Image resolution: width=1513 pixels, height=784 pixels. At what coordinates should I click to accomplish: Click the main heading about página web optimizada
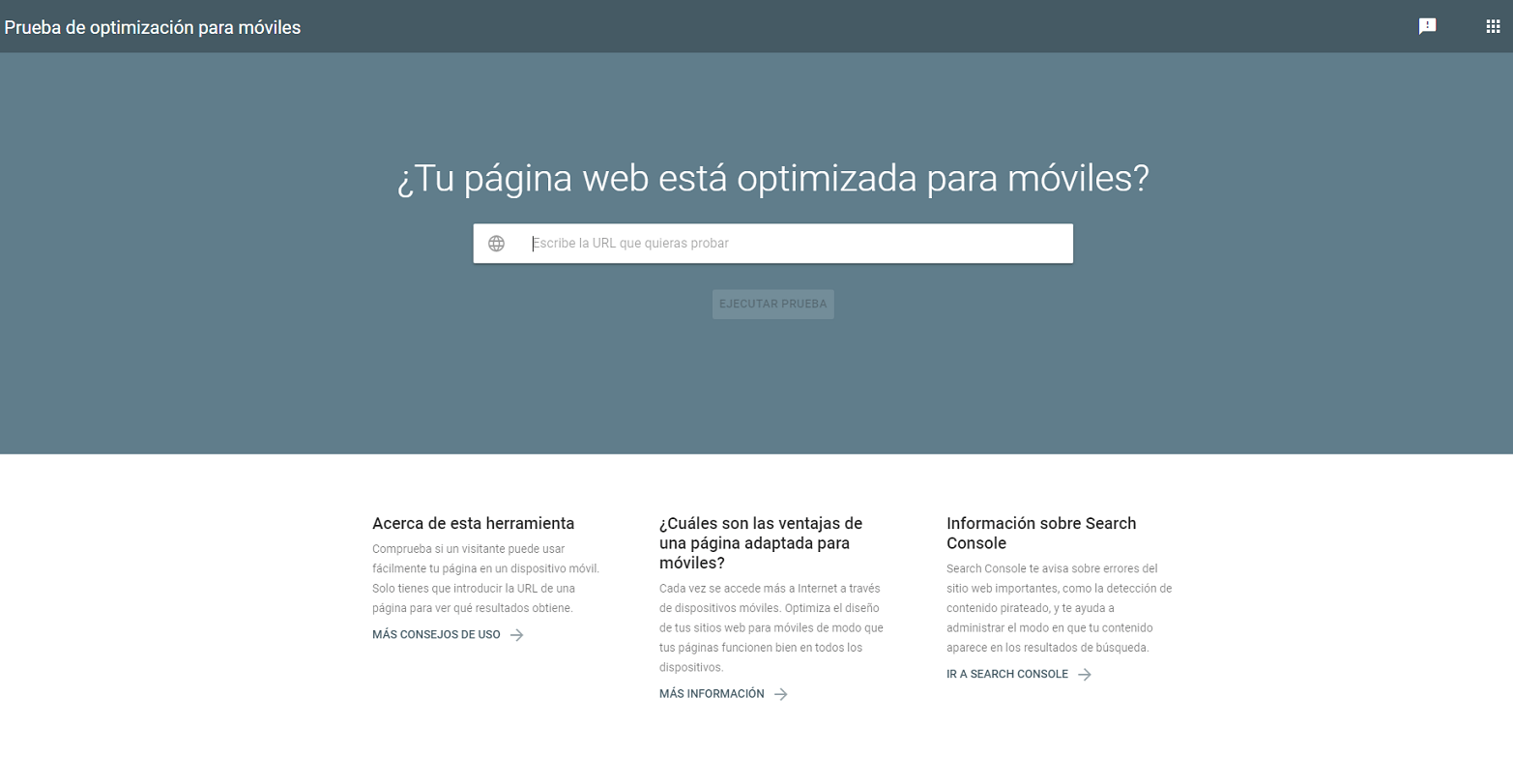[x=772, y=179]
